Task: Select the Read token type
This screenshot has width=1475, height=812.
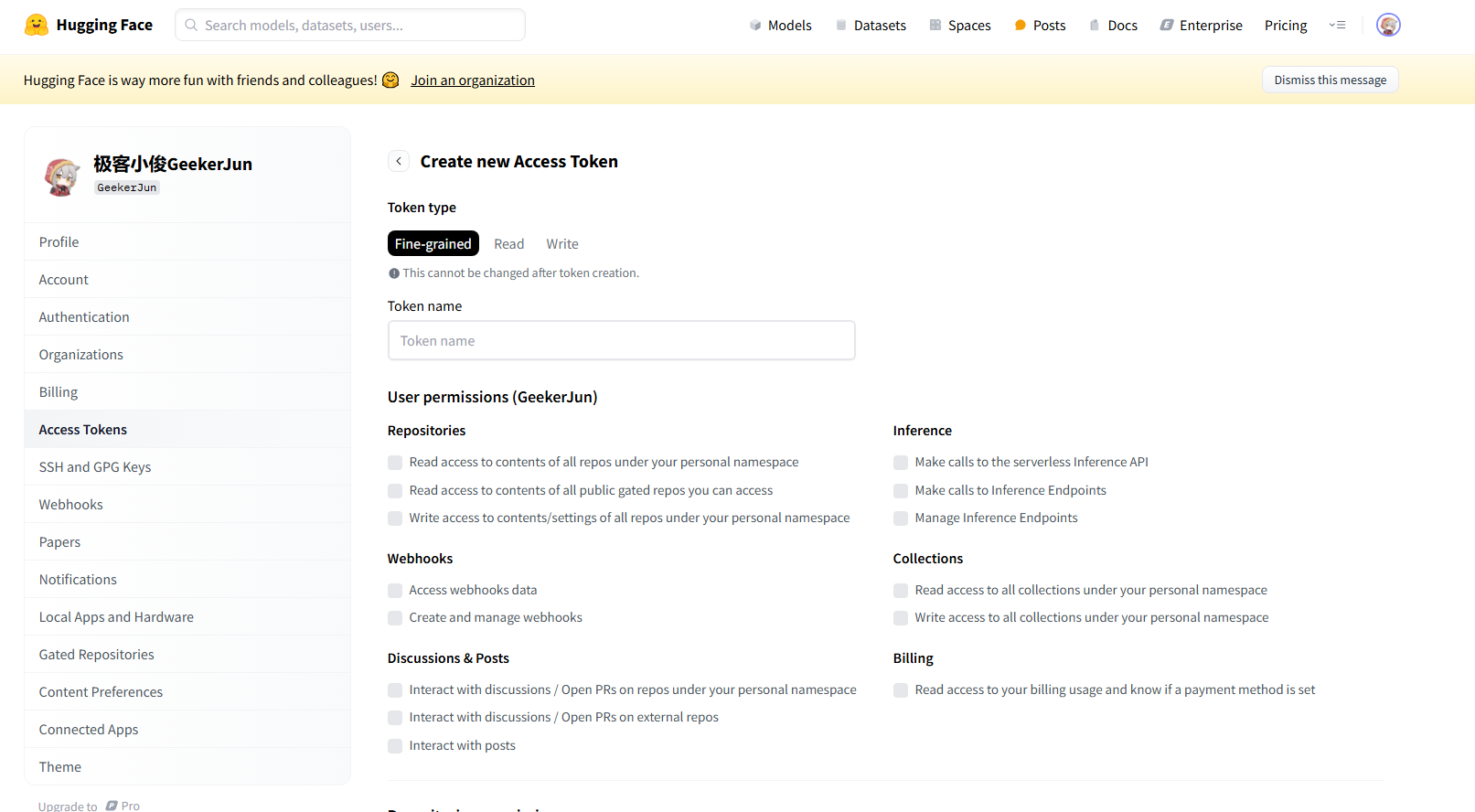Action: pos(509,243)
